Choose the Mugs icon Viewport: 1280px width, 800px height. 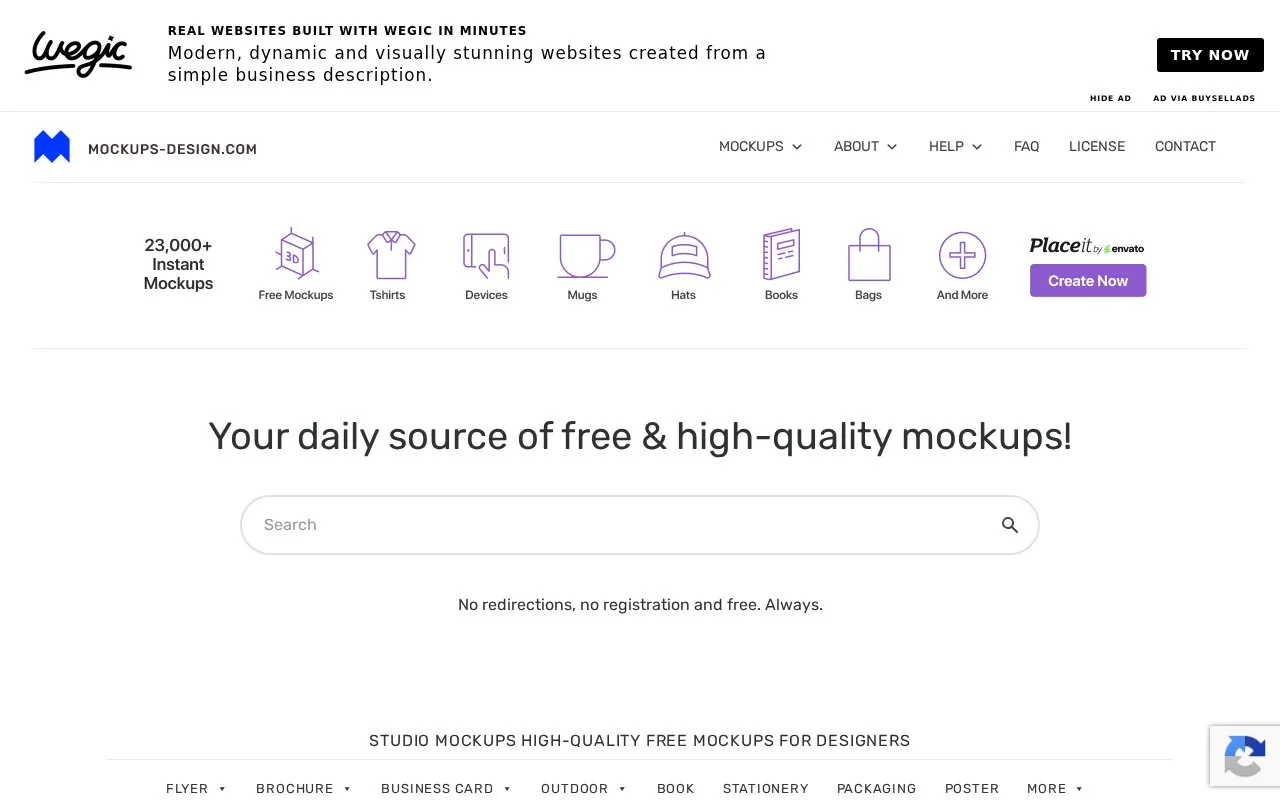tap(585, 256)
